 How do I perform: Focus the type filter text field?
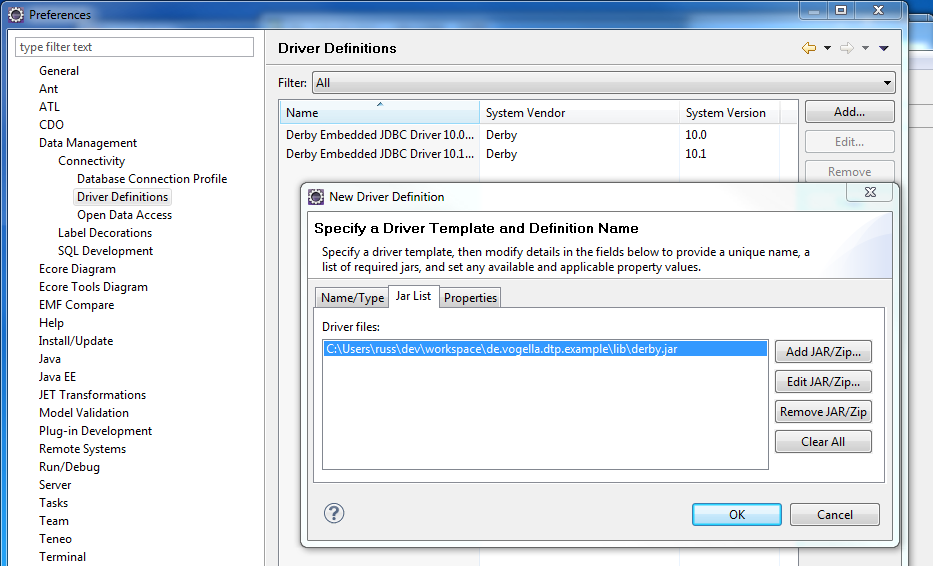pyautogui.click(x=135, y=47)
